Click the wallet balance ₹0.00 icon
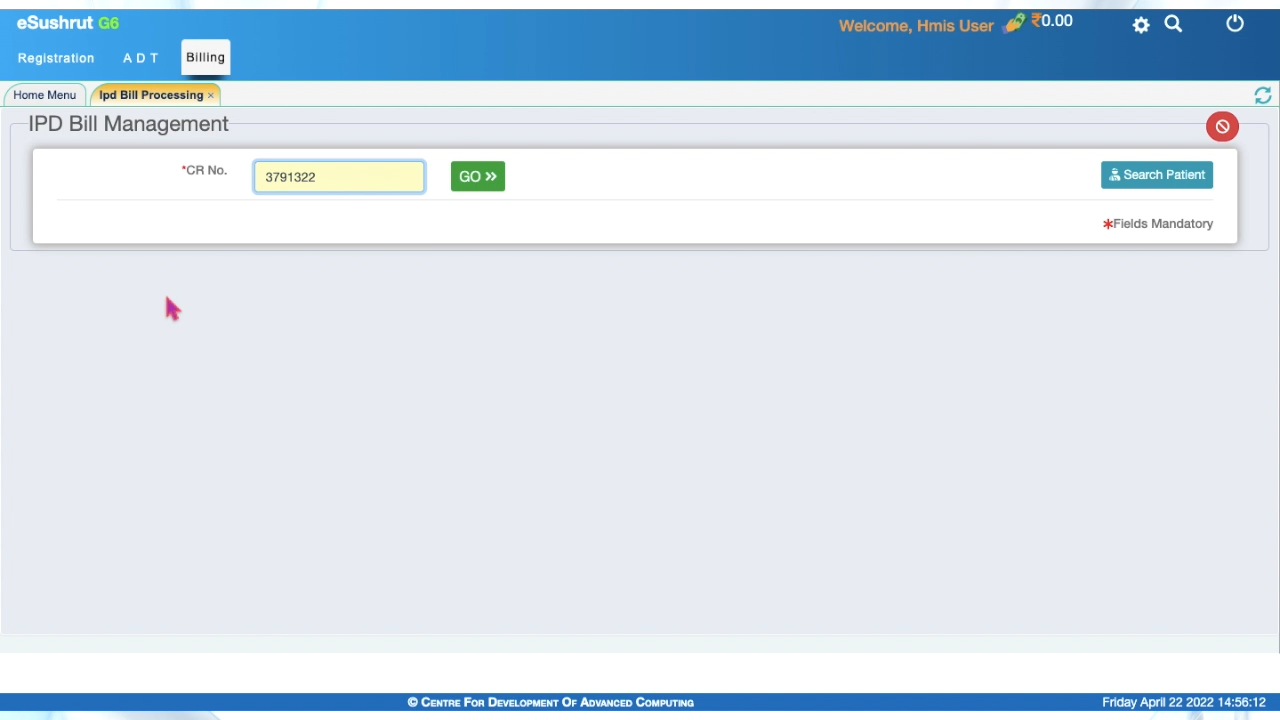Image resolution: width=1280 pixels, height=720 pixels. (x=1039, y=22)
